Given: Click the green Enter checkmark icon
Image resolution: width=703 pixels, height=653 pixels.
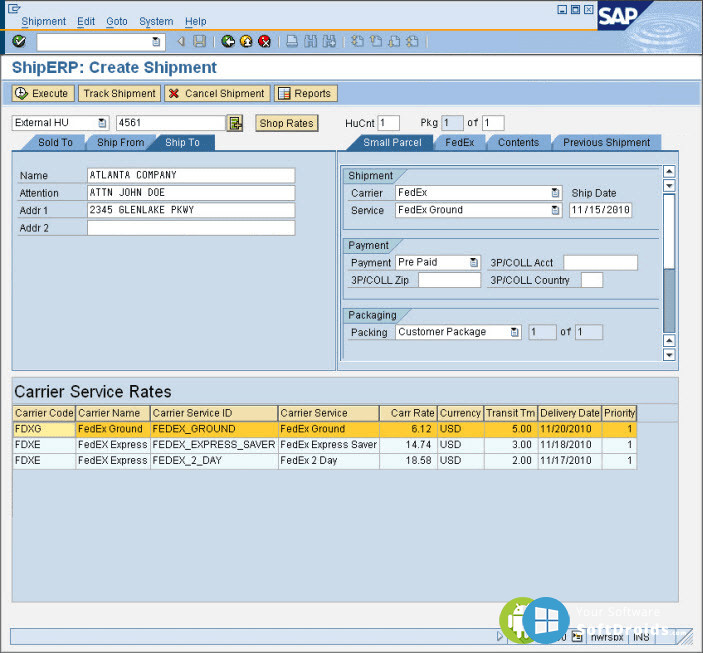Looking at the screenshot, I should click(19, 42).
